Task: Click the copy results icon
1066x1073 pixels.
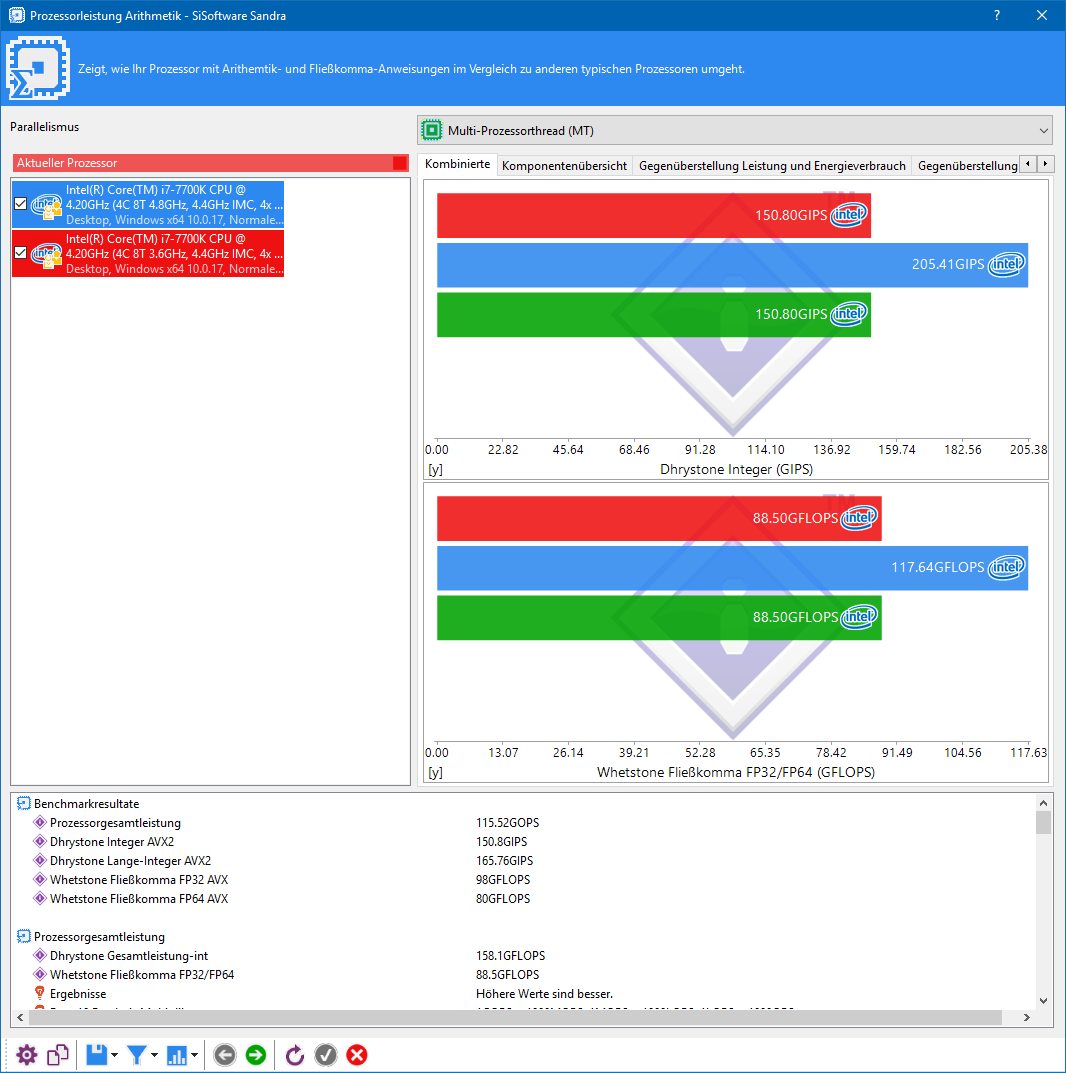Action: pyautogui.click(x=58, y=1055)
